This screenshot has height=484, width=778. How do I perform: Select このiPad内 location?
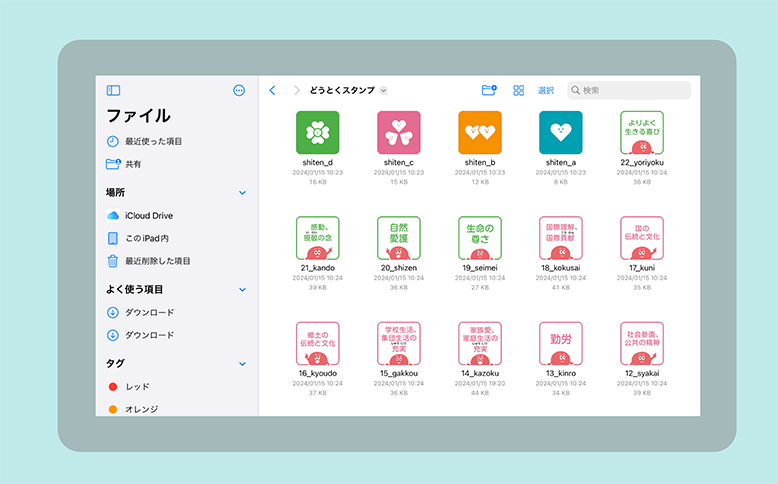point(146,238)
